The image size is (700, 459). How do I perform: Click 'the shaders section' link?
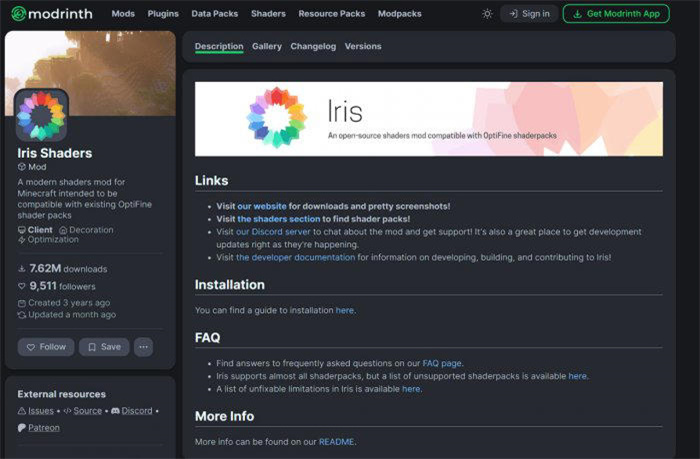279,219
